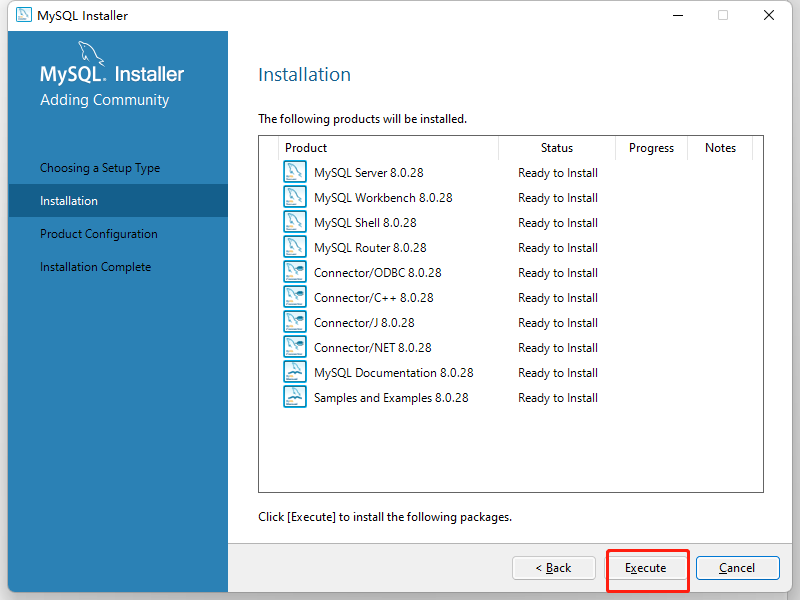The width and height of the screenshot is (800, 600).
Task: Click the Connector/C++ 8.0.28 product icon
Action: click(x=295, y=297)
